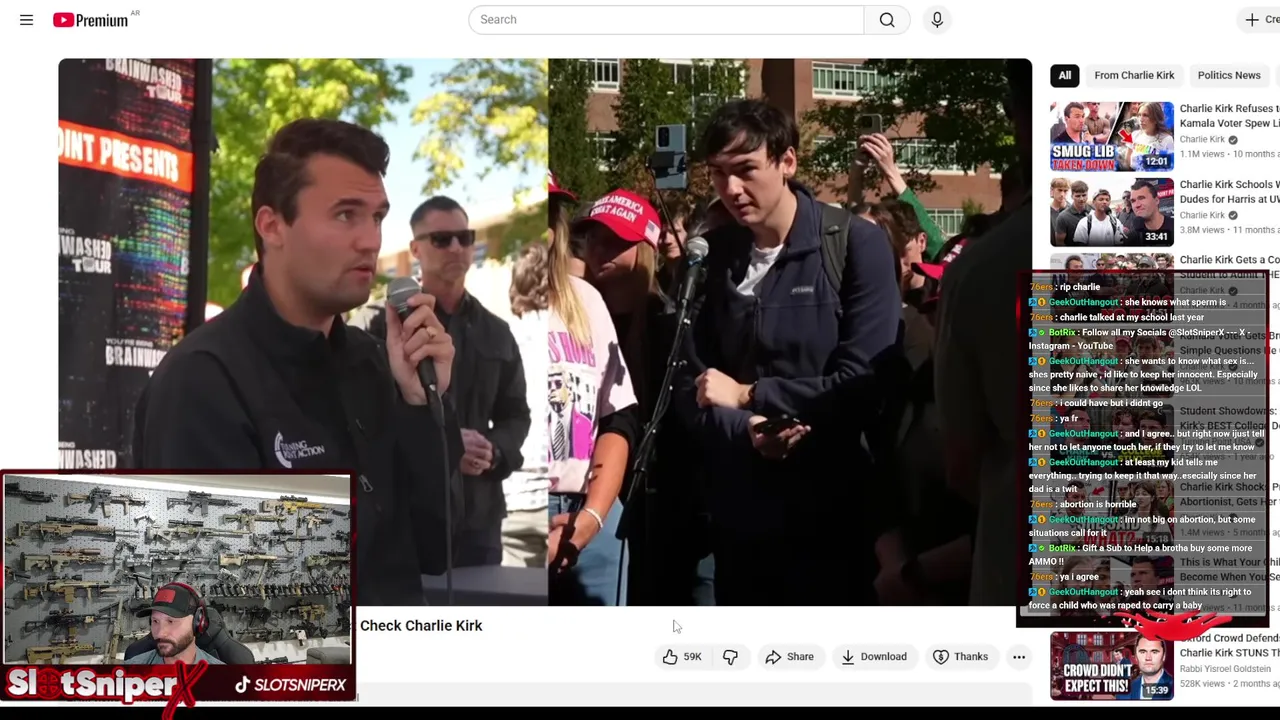Open Charlie Kirk STUNS THE video title
Screen dimensions: 1280x720
(1229, 645)
